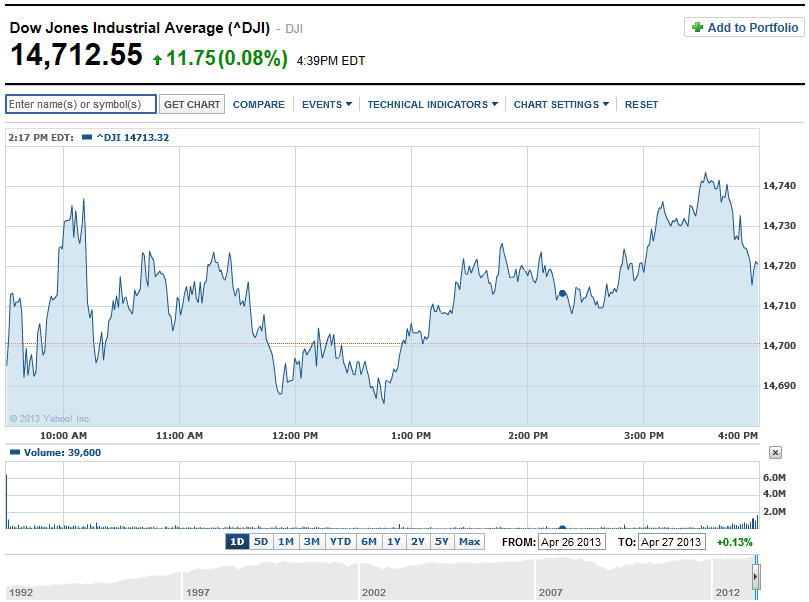Select the 1Y chart range

(394, 542)
